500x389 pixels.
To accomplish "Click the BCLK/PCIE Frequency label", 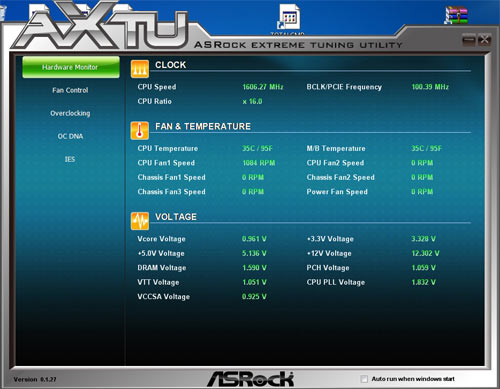I will tap(344, 87).
